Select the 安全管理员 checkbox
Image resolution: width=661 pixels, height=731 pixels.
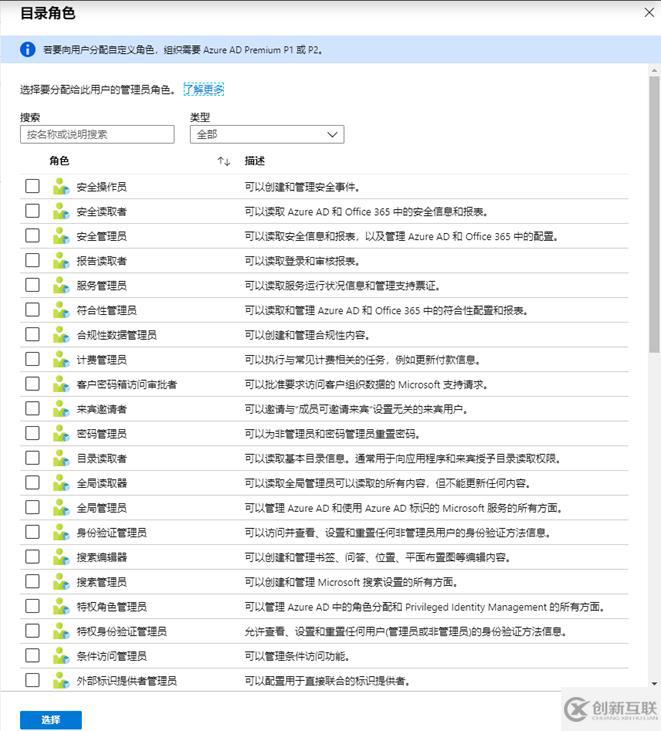32,235
